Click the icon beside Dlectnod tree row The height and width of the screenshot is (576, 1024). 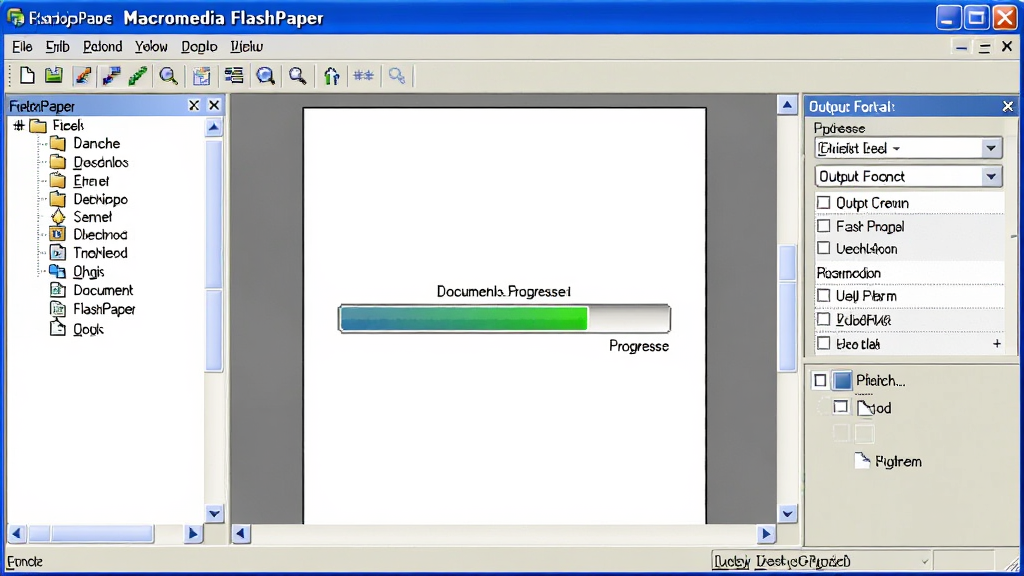(x=57, y=234)
